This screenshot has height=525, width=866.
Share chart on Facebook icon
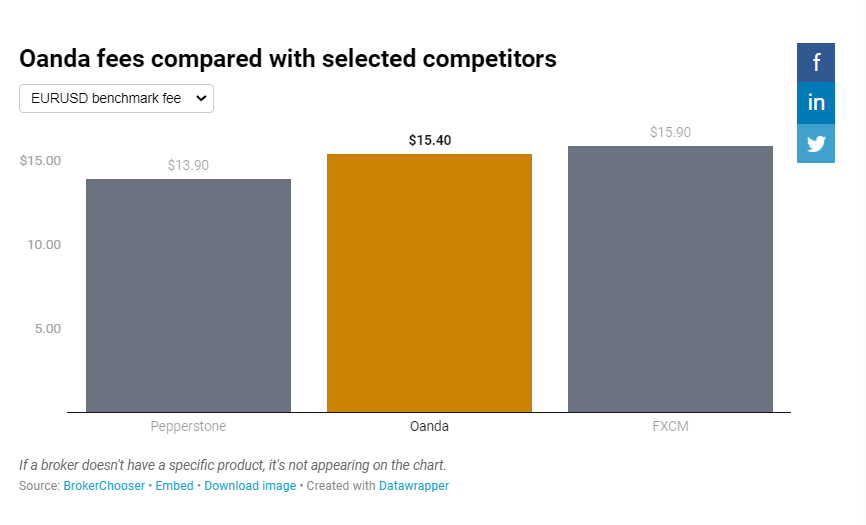[816, 63]
